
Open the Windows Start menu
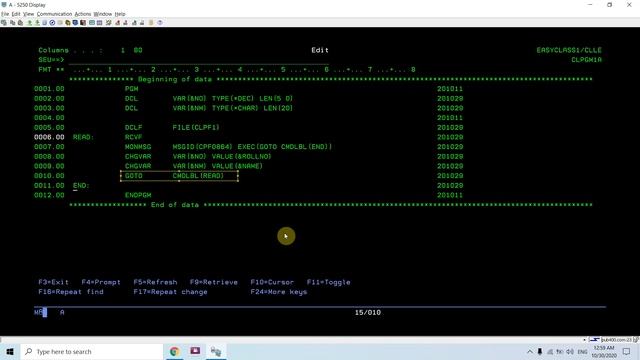point(10,351)
